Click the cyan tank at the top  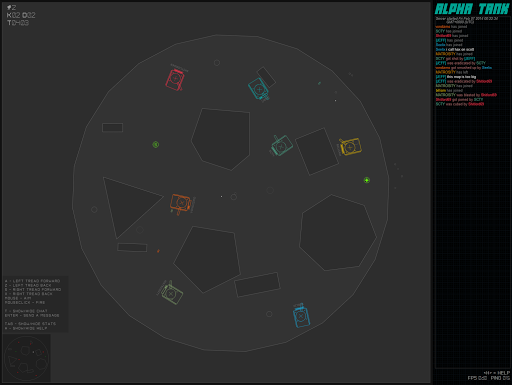tap(259, 89)
